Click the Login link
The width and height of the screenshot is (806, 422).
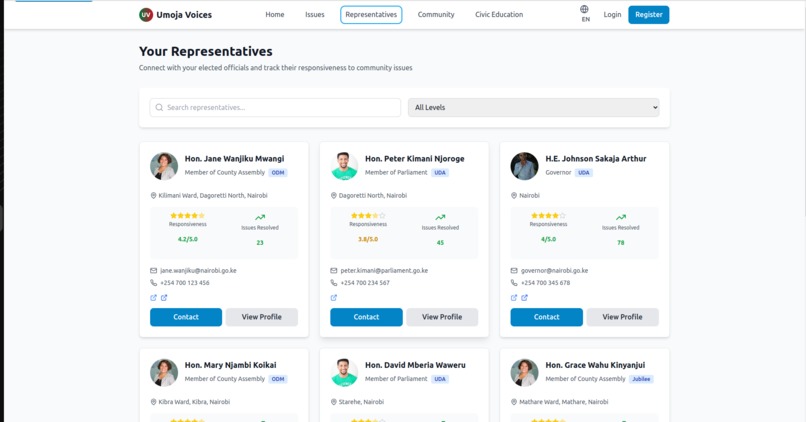coord(612,15)
